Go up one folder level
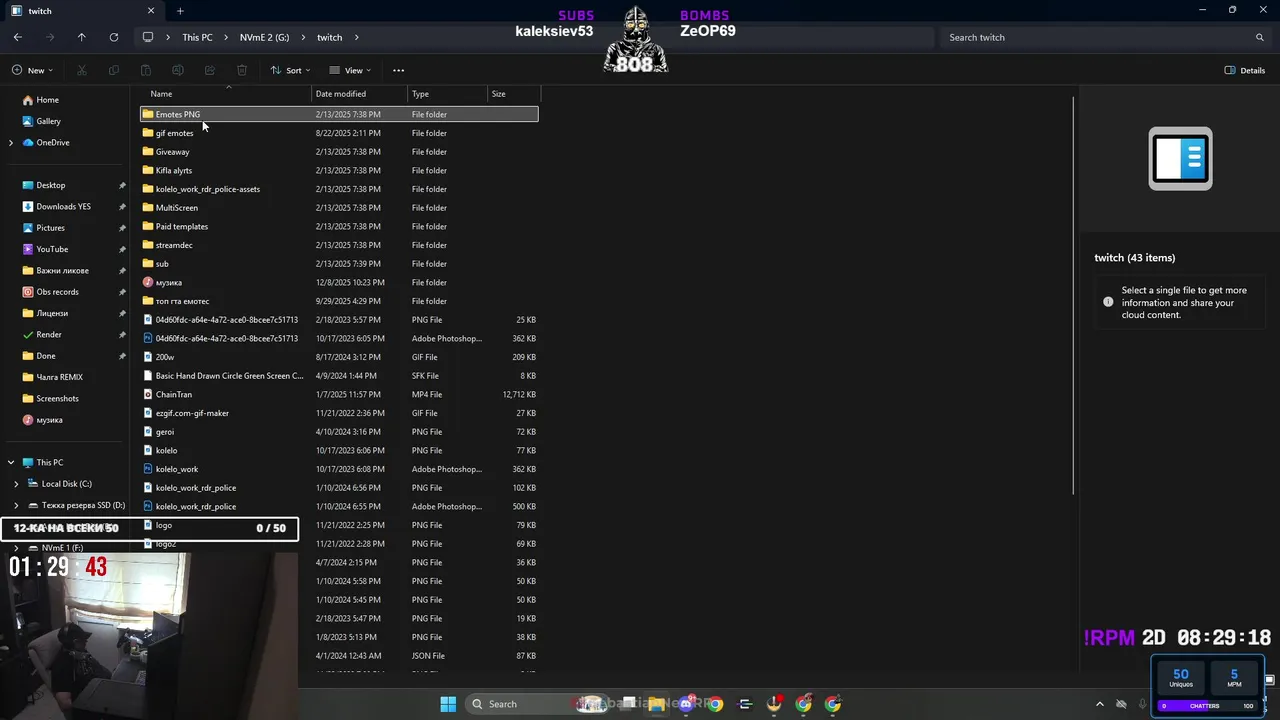The height and width of the screenshot is (720, 1280). (82, 37)
